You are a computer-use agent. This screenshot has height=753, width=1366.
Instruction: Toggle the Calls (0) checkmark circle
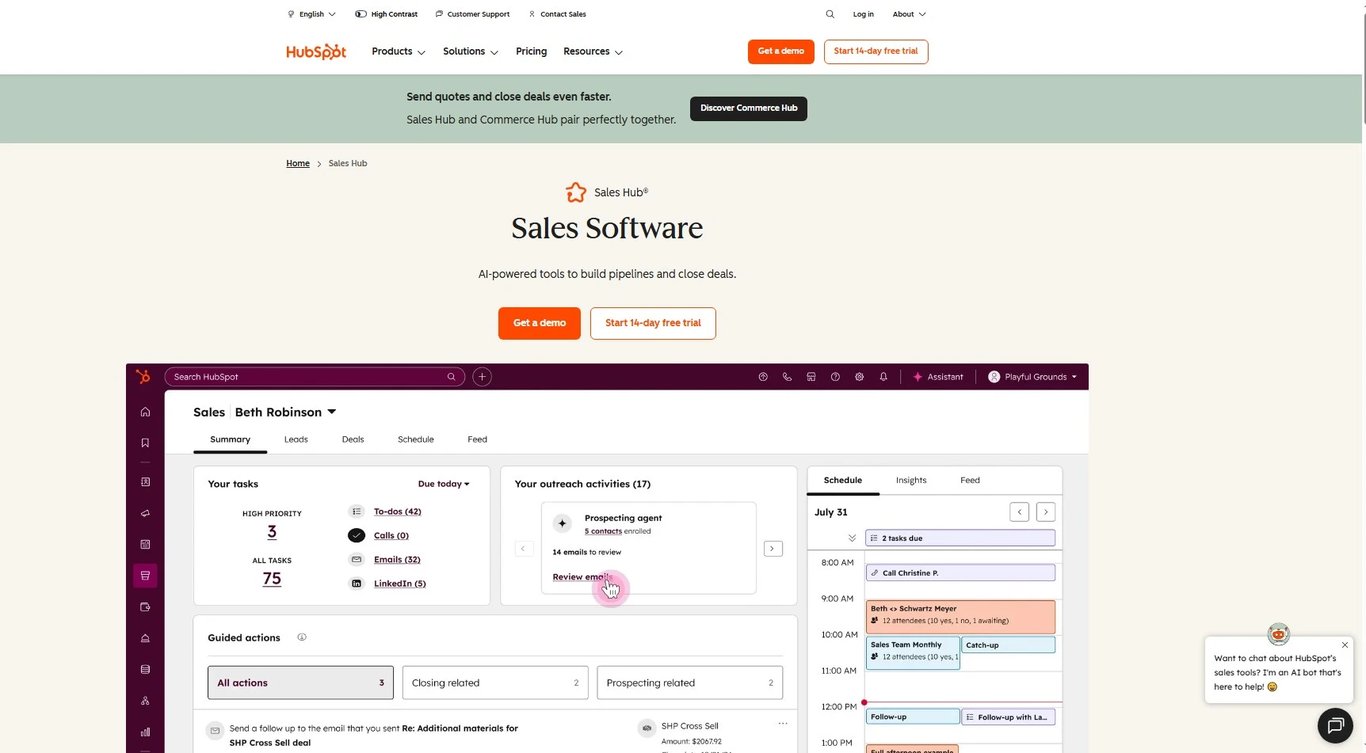click(356, 535)
